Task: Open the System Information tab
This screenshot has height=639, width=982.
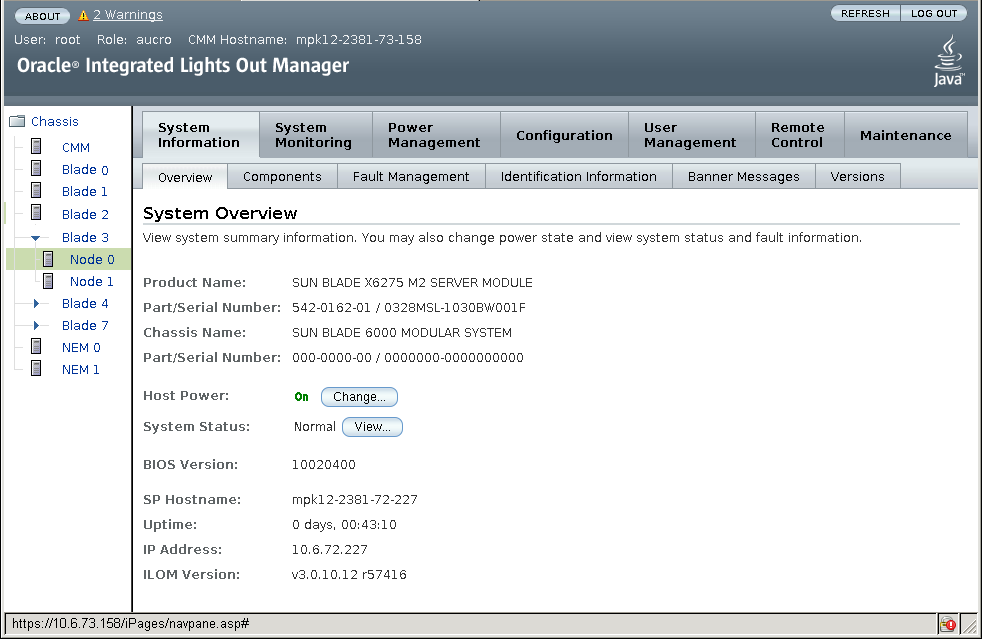Action: point(200,135)
